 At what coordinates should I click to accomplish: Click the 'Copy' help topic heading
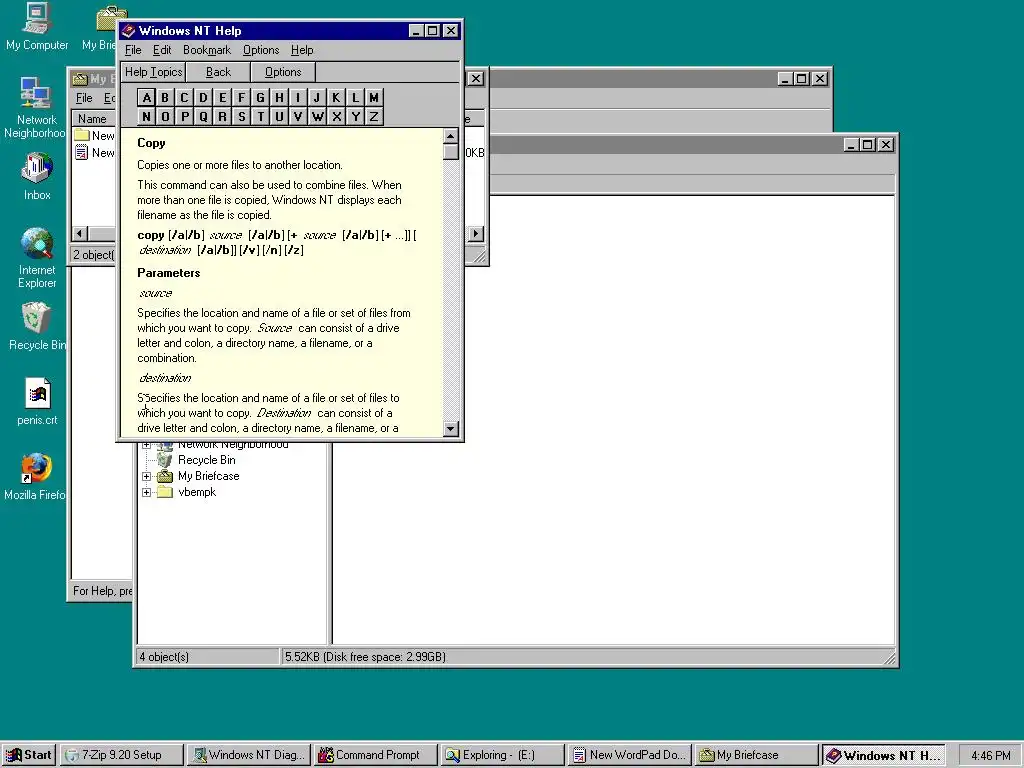click(x=151, y=143)
